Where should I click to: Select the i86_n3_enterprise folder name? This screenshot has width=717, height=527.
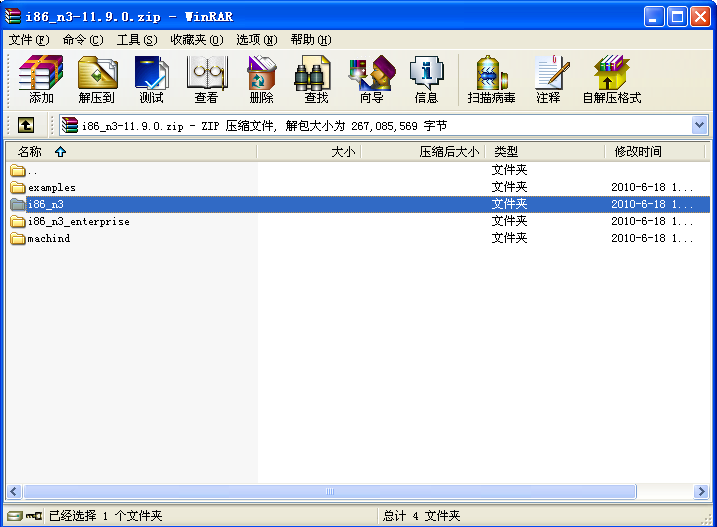point(79,221)
